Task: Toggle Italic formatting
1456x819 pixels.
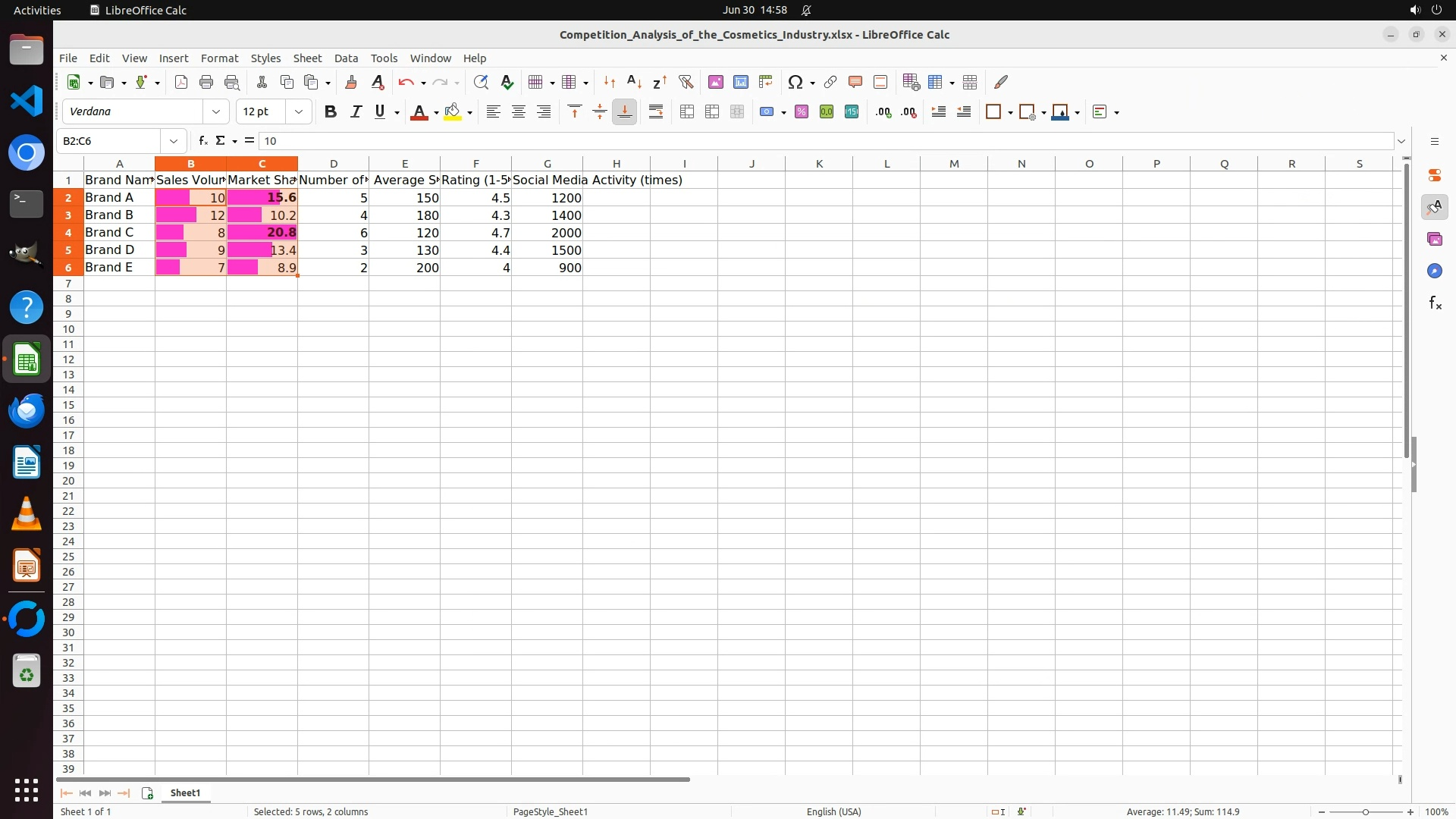Action: point(355,112)
